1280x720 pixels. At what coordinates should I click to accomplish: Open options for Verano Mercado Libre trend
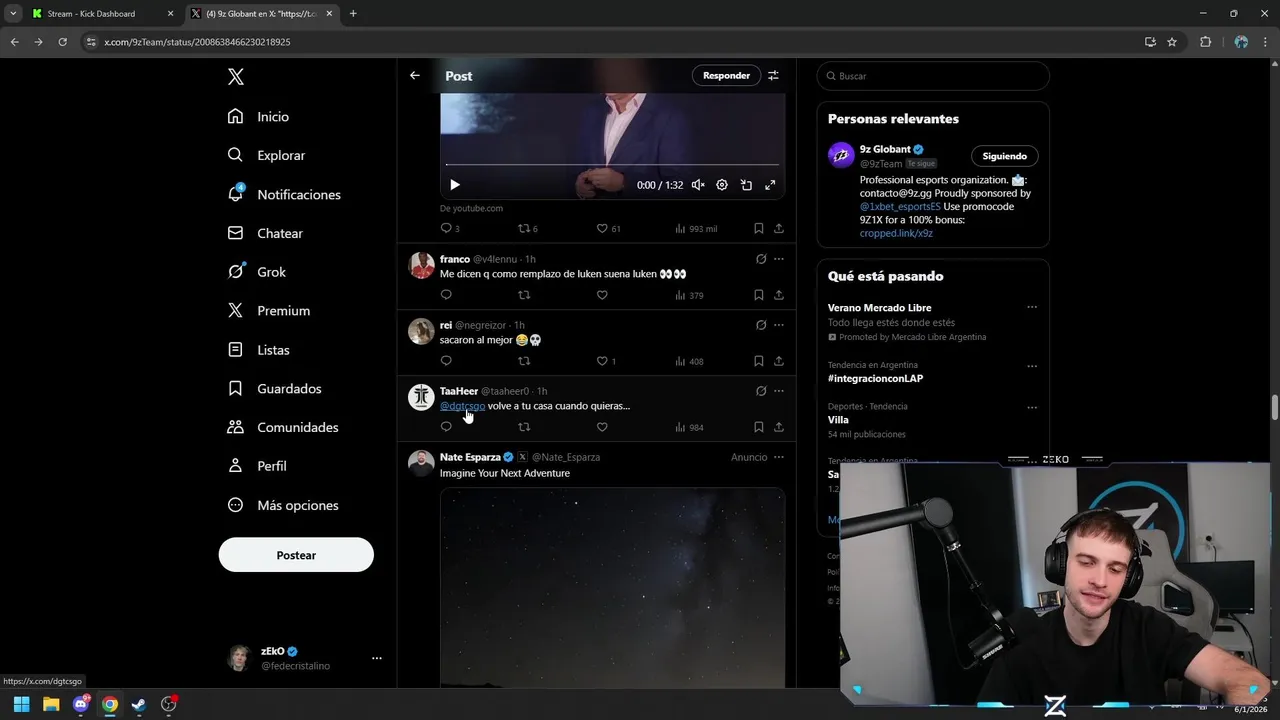click(1032, 307)
